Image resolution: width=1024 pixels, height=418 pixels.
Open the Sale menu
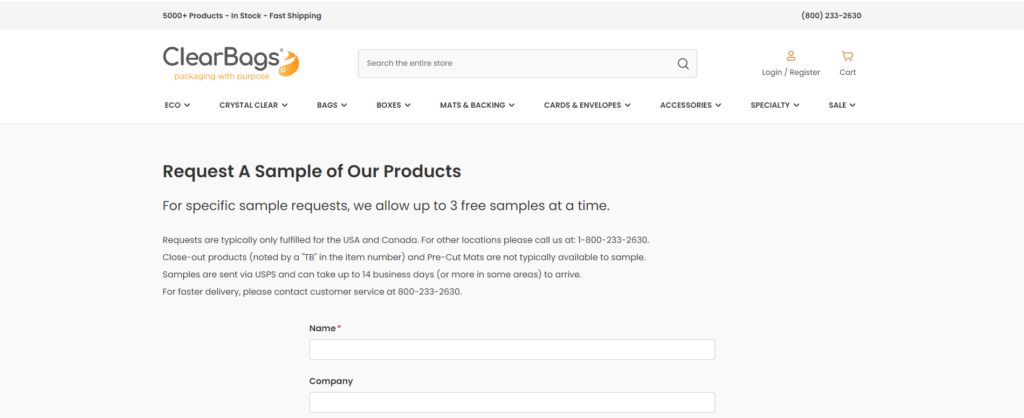(841, 105)
